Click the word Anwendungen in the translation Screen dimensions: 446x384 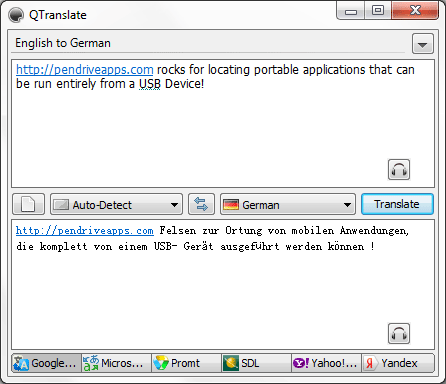(x=374, y=231)
